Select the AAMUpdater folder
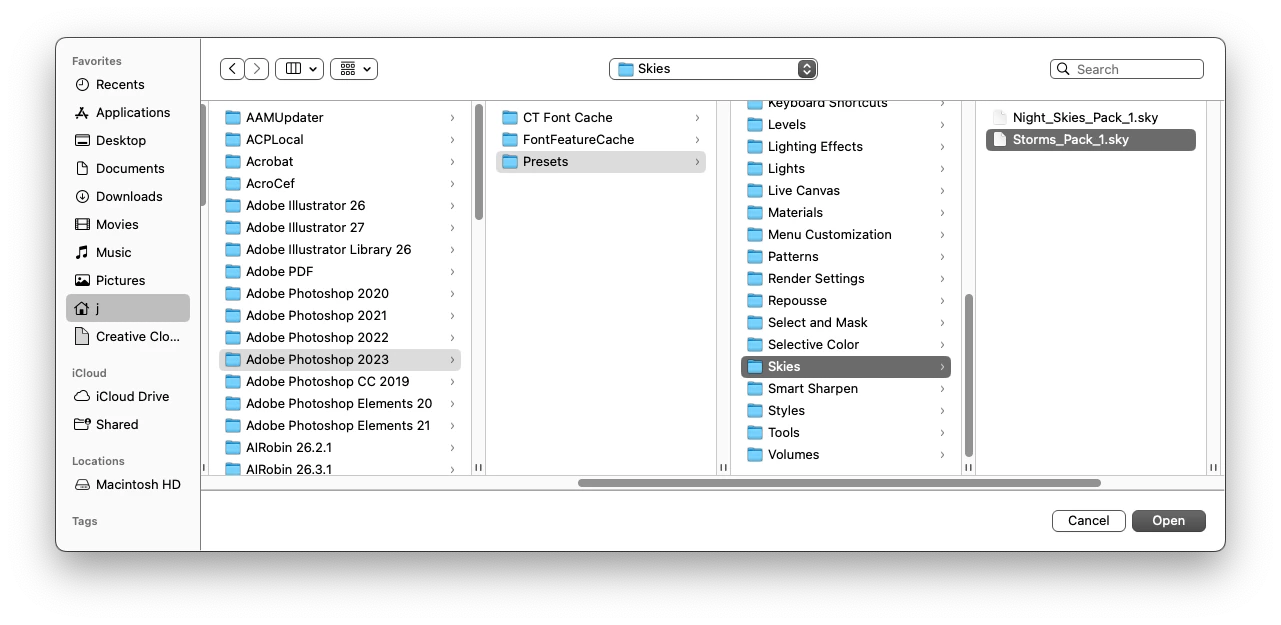Image resolution: width=1281 pixels, height=625 pixels. click(x=340, y=118)
